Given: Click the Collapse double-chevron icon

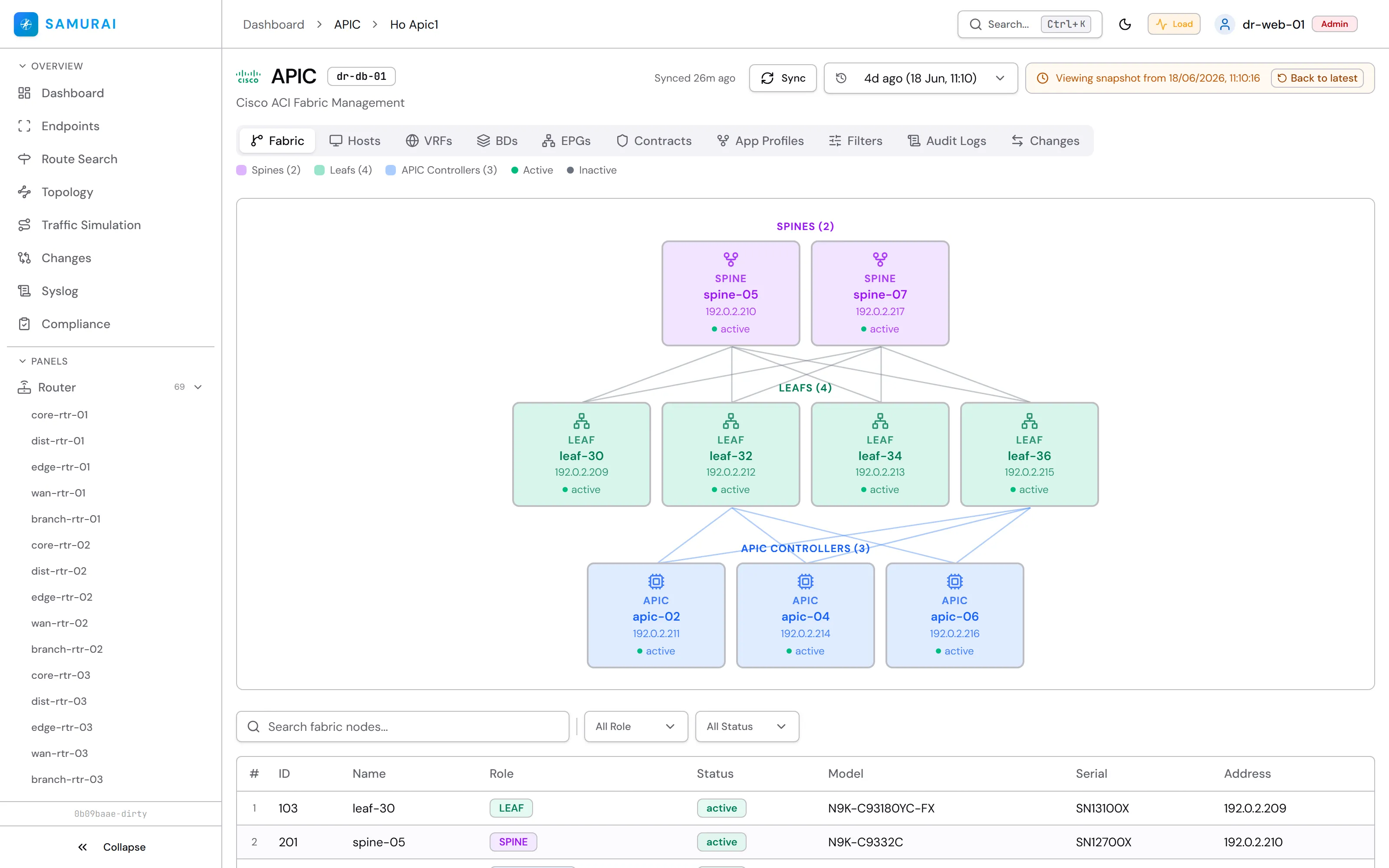Looking at the screenshot, I should [82, 847].
